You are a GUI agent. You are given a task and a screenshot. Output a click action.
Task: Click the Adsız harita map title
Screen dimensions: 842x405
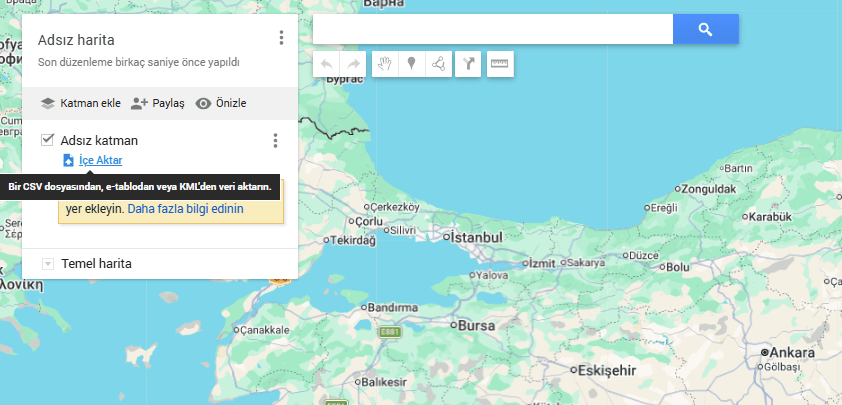tap(76, 41)
